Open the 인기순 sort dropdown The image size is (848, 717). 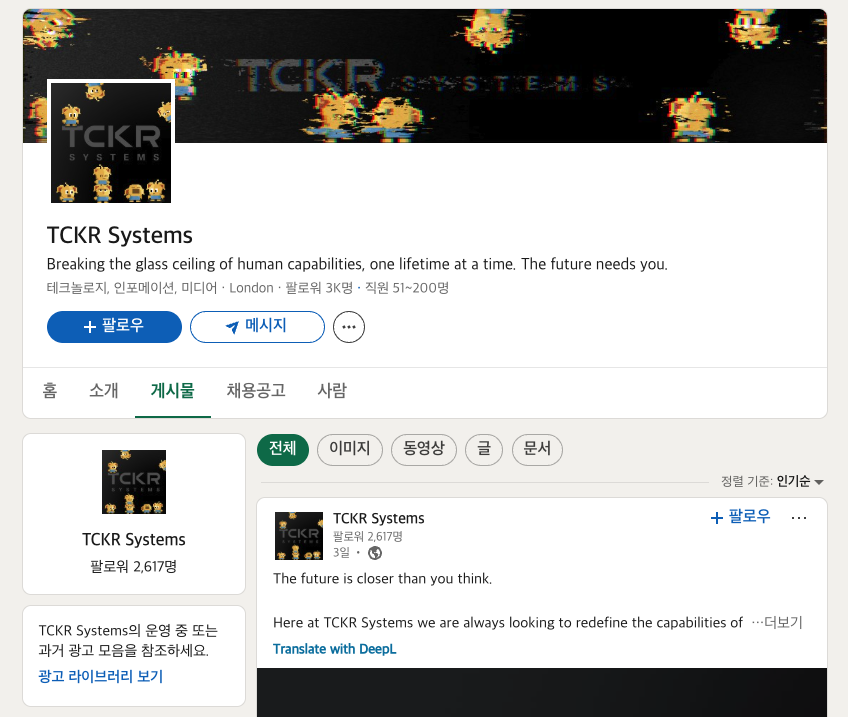point(800,481)
